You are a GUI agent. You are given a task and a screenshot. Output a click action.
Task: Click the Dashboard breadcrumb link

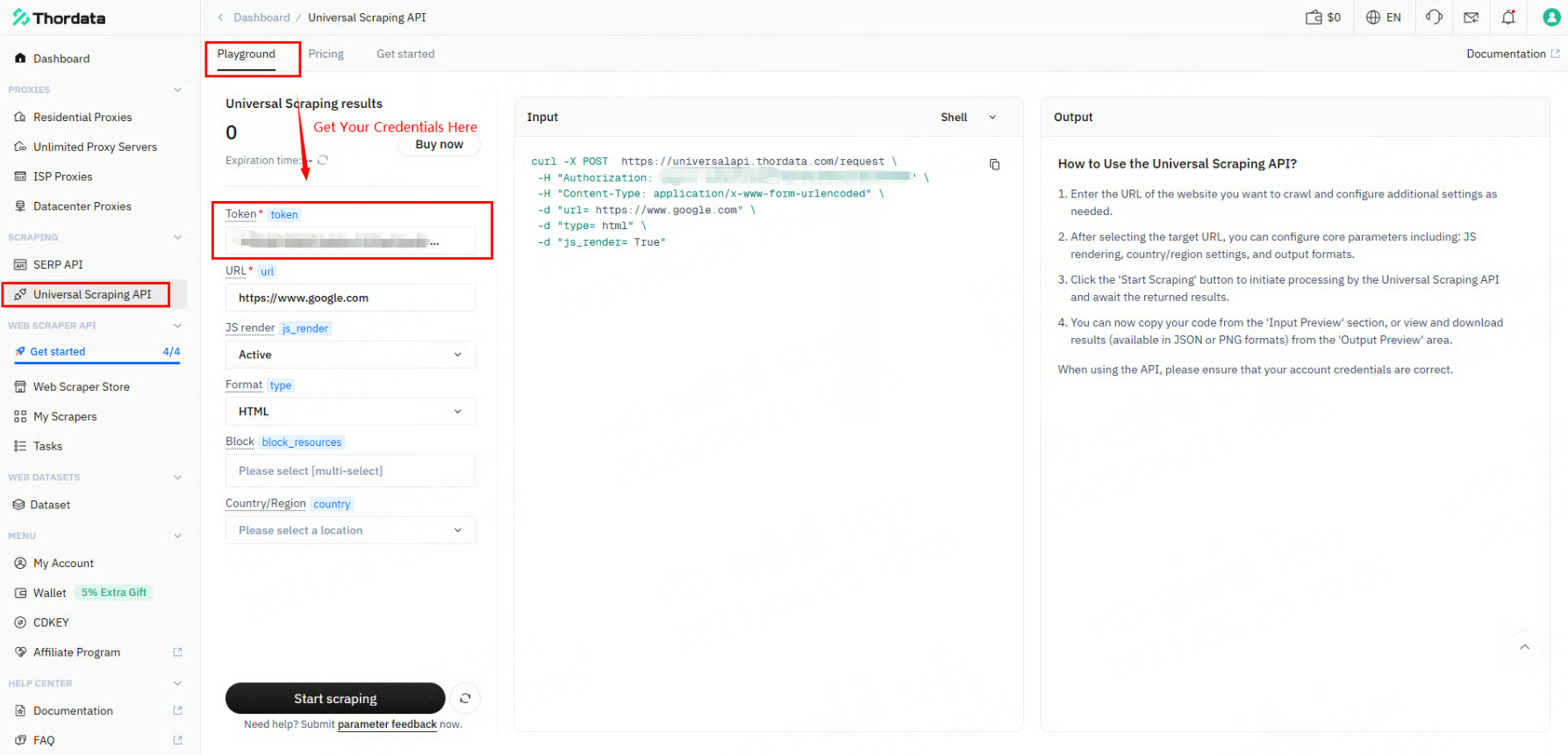tap(261, 18)
